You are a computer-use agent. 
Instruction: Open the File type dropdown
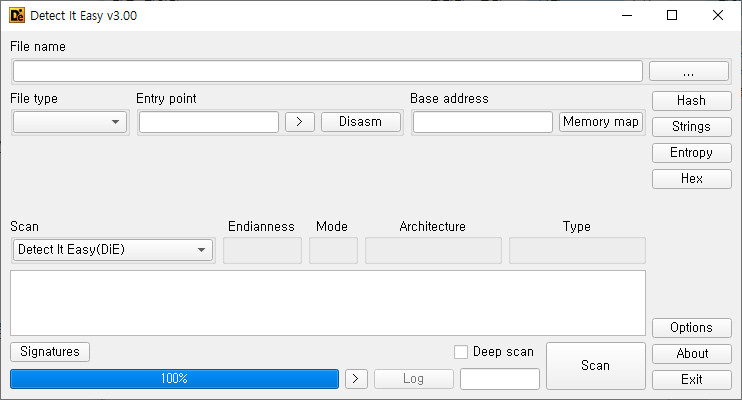[x=70, y=122]
